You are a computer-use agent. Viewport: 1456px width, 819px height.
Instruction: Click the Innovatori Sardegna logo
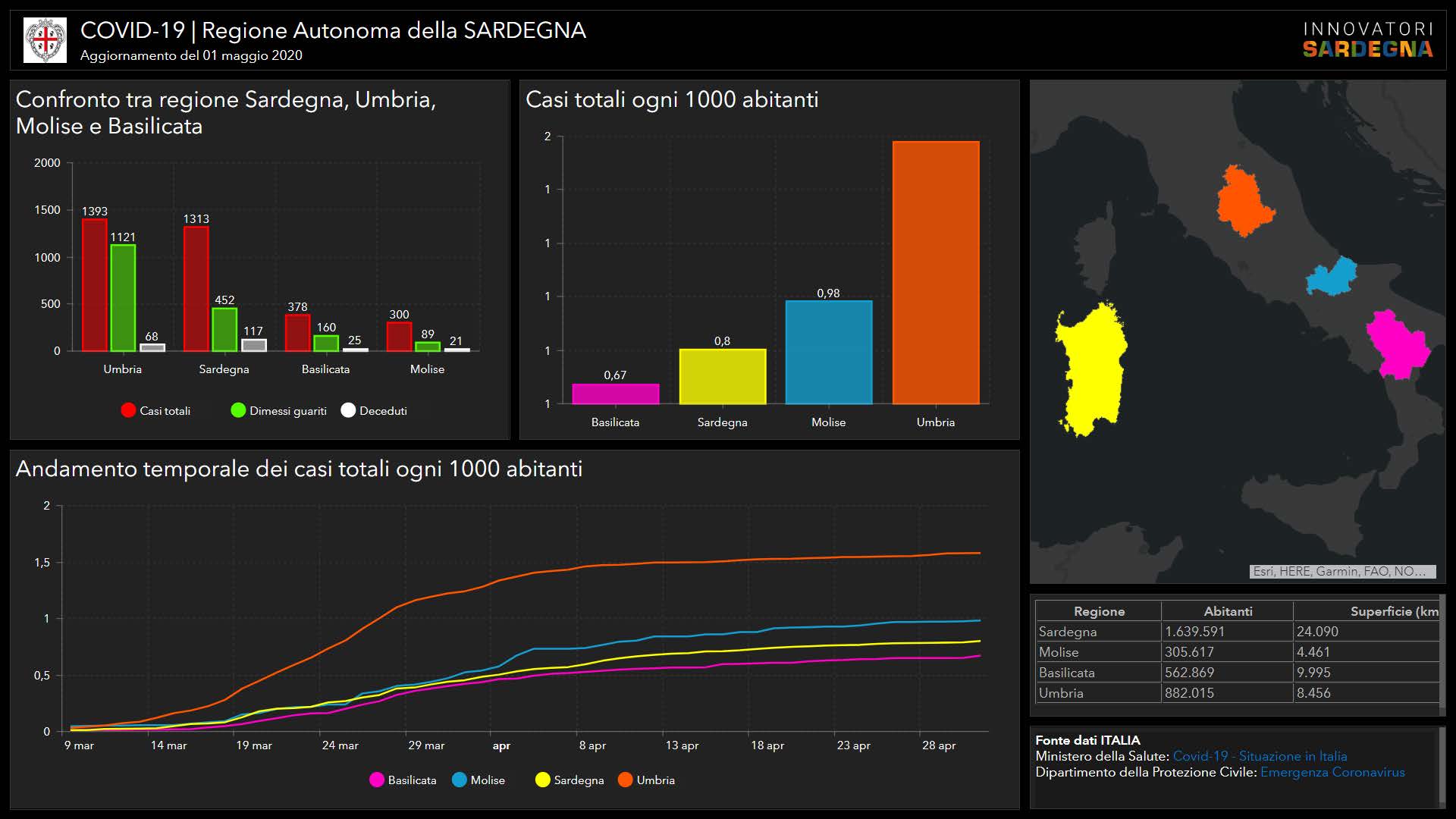tap(1367, 40)
